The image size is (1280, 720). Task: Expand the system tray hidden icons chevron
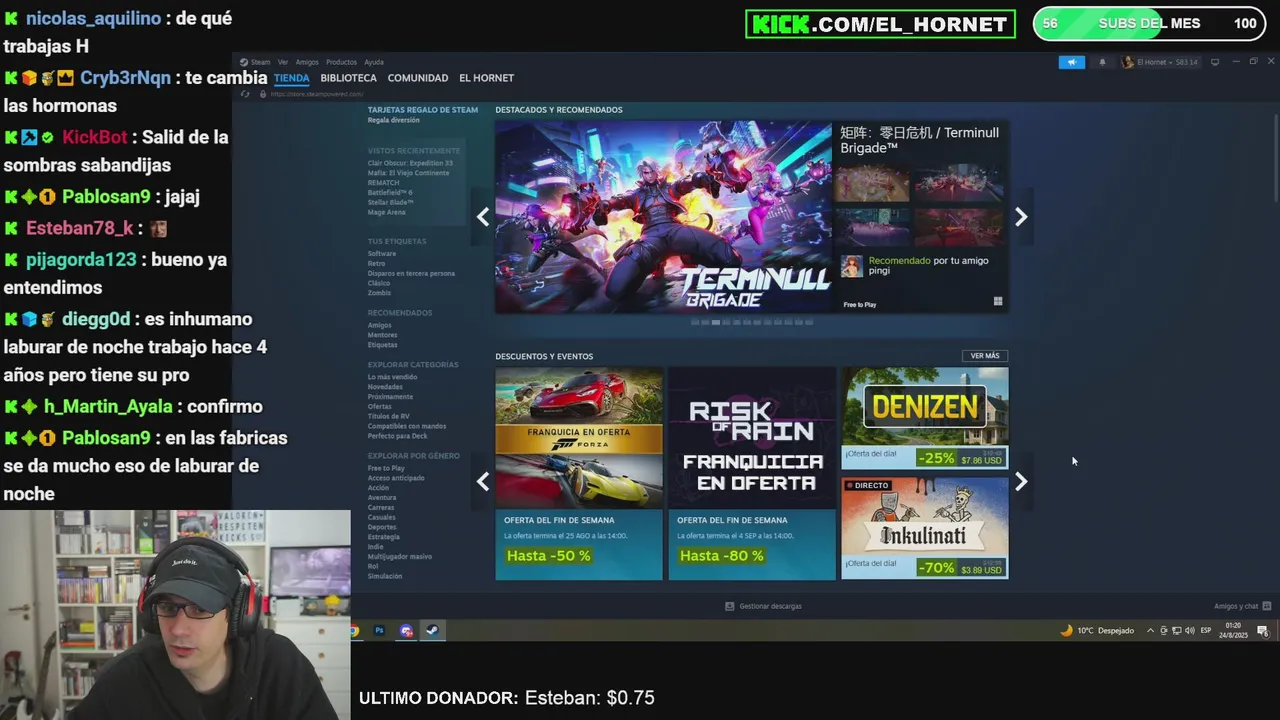click(1150, 631)
